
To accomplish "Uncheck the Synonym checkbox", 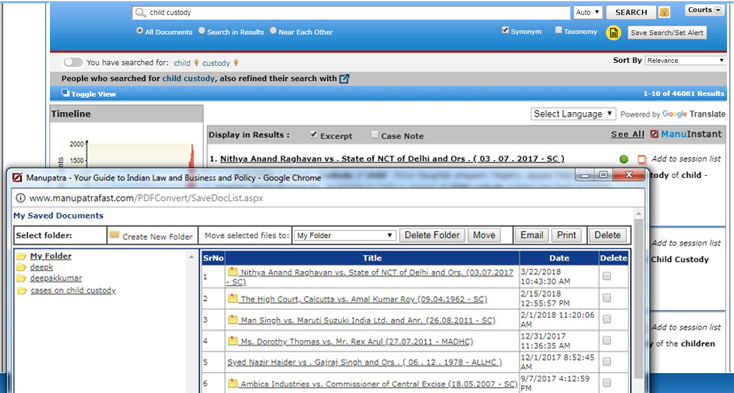I will (x=505, y=30).
